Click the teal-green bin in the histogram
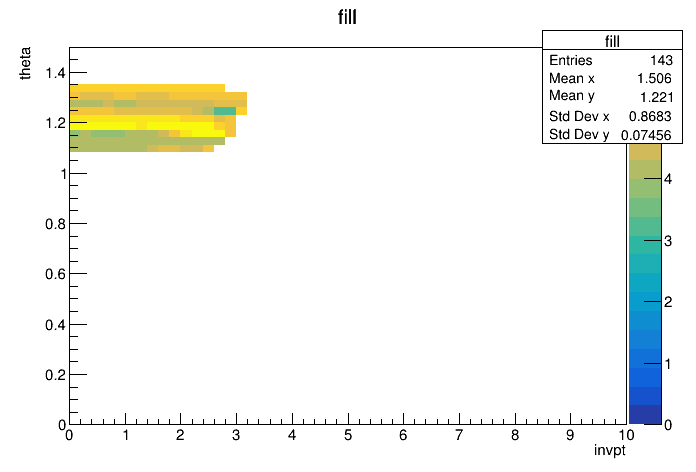Viewport: 696px width, 472px height. pos(225,111)
